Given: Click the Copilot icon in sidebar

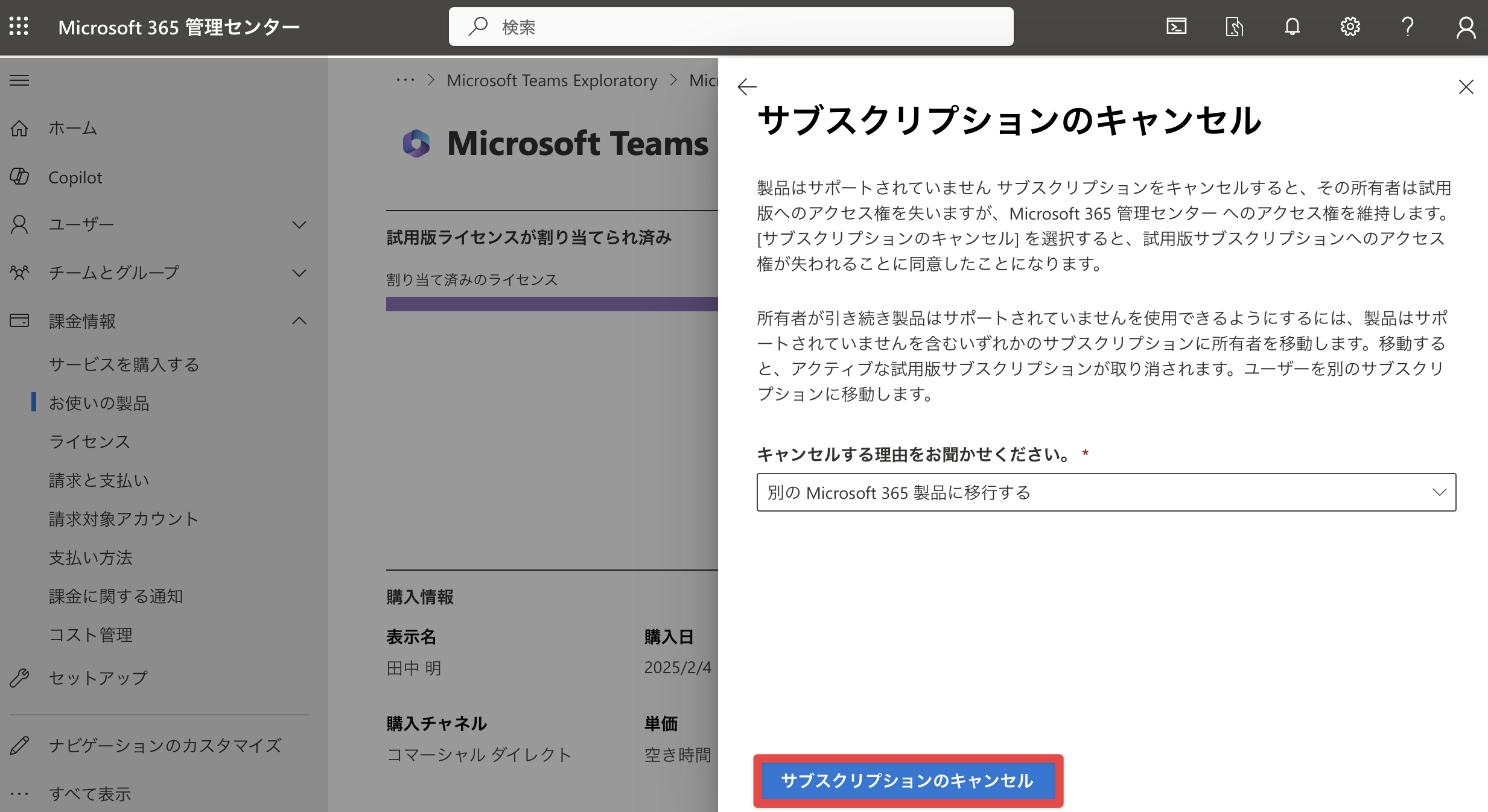Looking at the screenshot, I should click(19, 176).
